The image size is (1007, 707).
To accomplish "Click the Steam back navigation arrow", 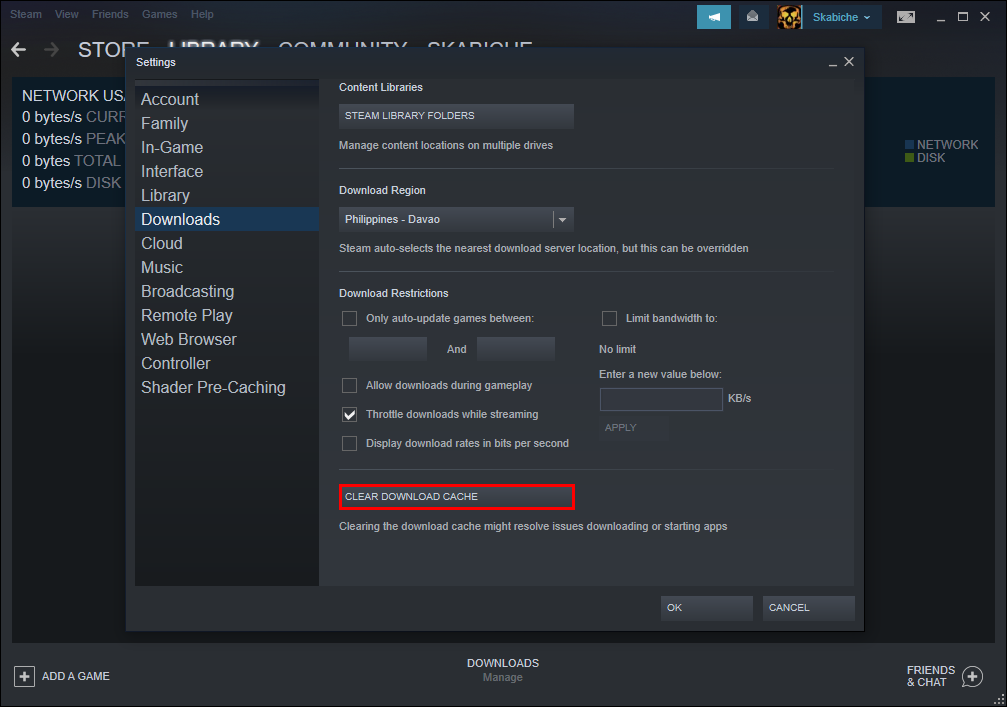I will click(x=19, y=49).
